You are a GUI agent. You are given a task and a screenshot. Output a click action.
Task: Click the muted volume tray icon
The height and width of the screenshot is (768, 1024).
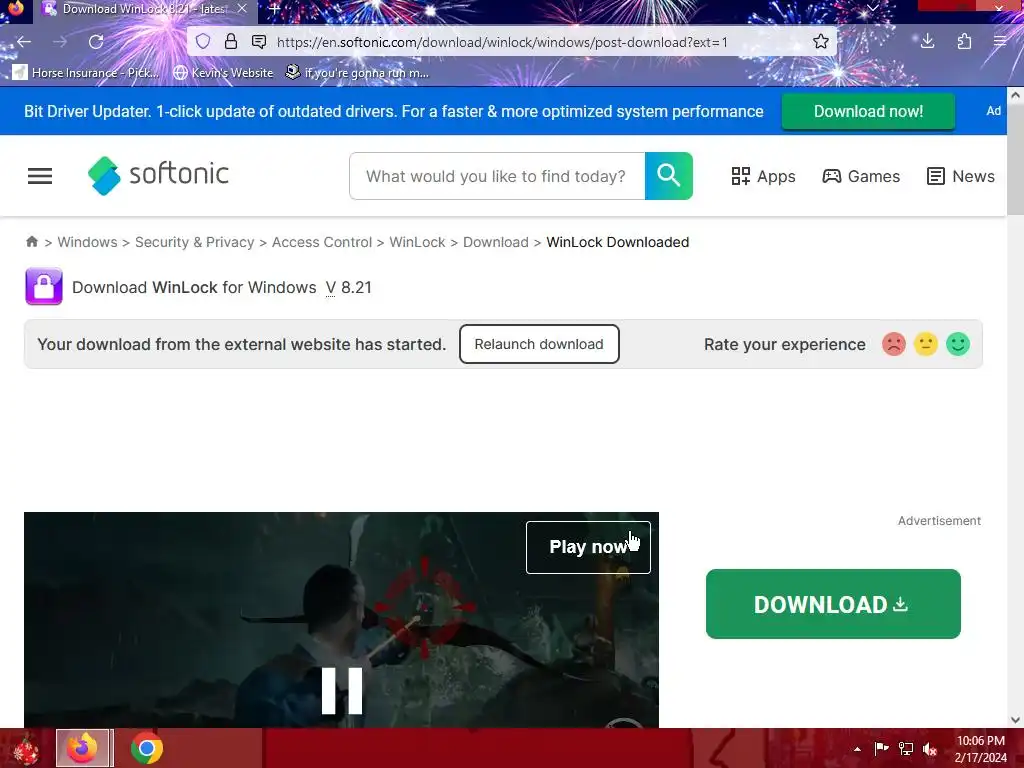point(930,749)
